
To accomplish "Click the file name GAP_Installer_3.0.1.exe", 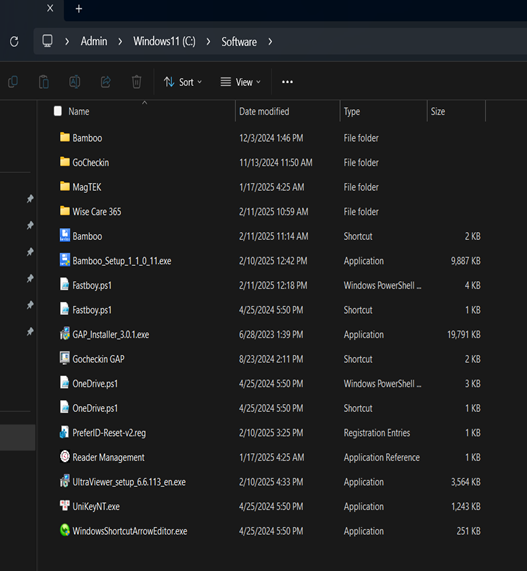I will [x=111, y=334].
